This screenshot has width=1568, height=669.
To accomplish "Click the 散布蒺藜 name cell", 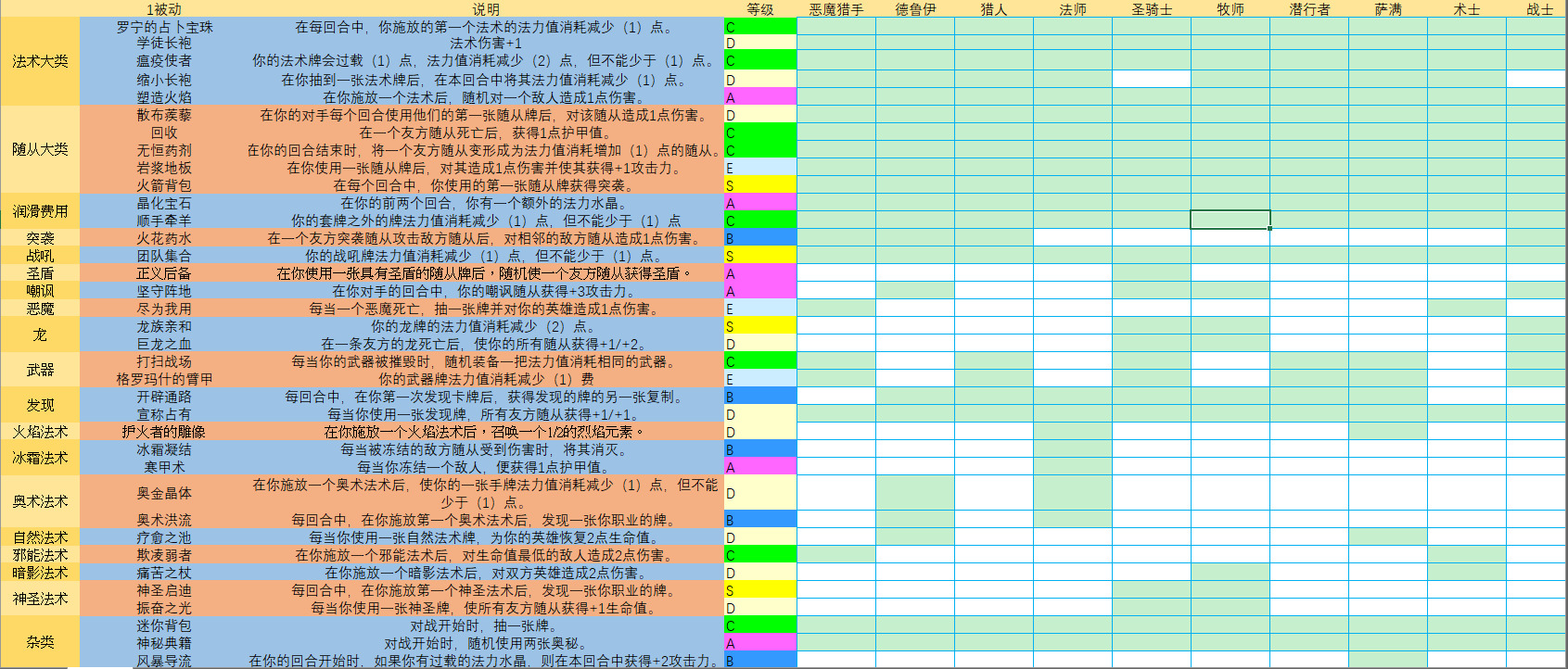I will [164, 115].
